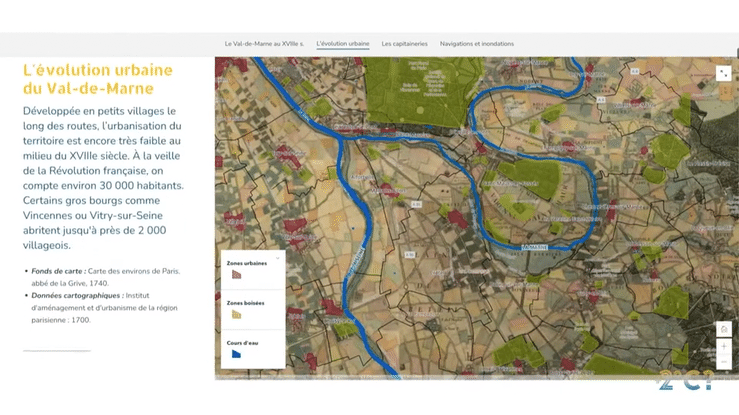
Task: Click heading L'évolution urbaine du Val-de-Marne
Action: click(x=98, y=79)
